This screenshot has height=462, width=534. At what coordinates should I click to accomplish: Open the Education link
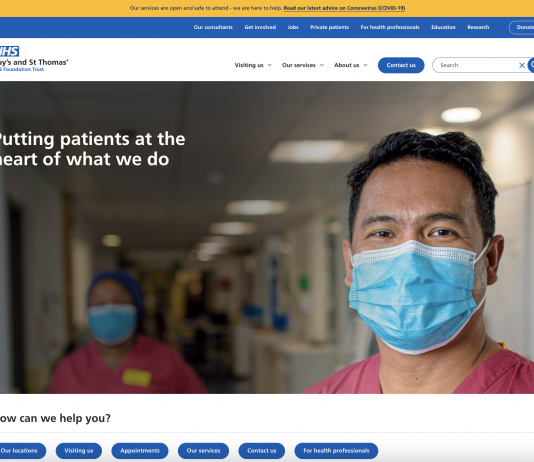coord(443,27)
